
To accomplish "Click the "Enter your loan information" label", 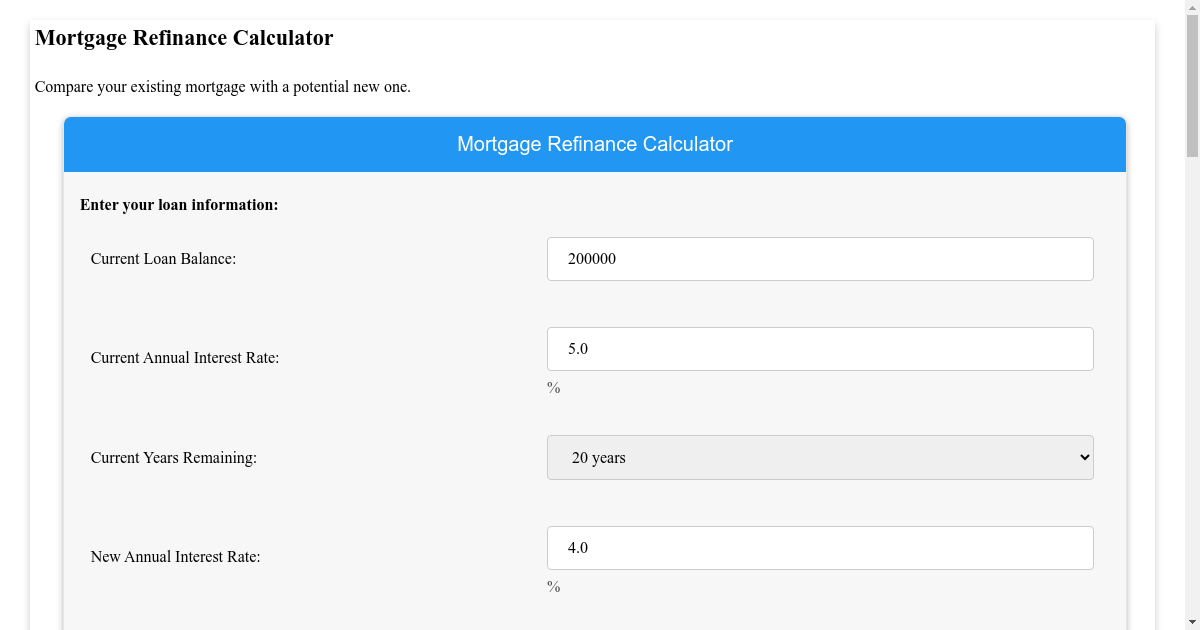I will click(x=179, y=204).
